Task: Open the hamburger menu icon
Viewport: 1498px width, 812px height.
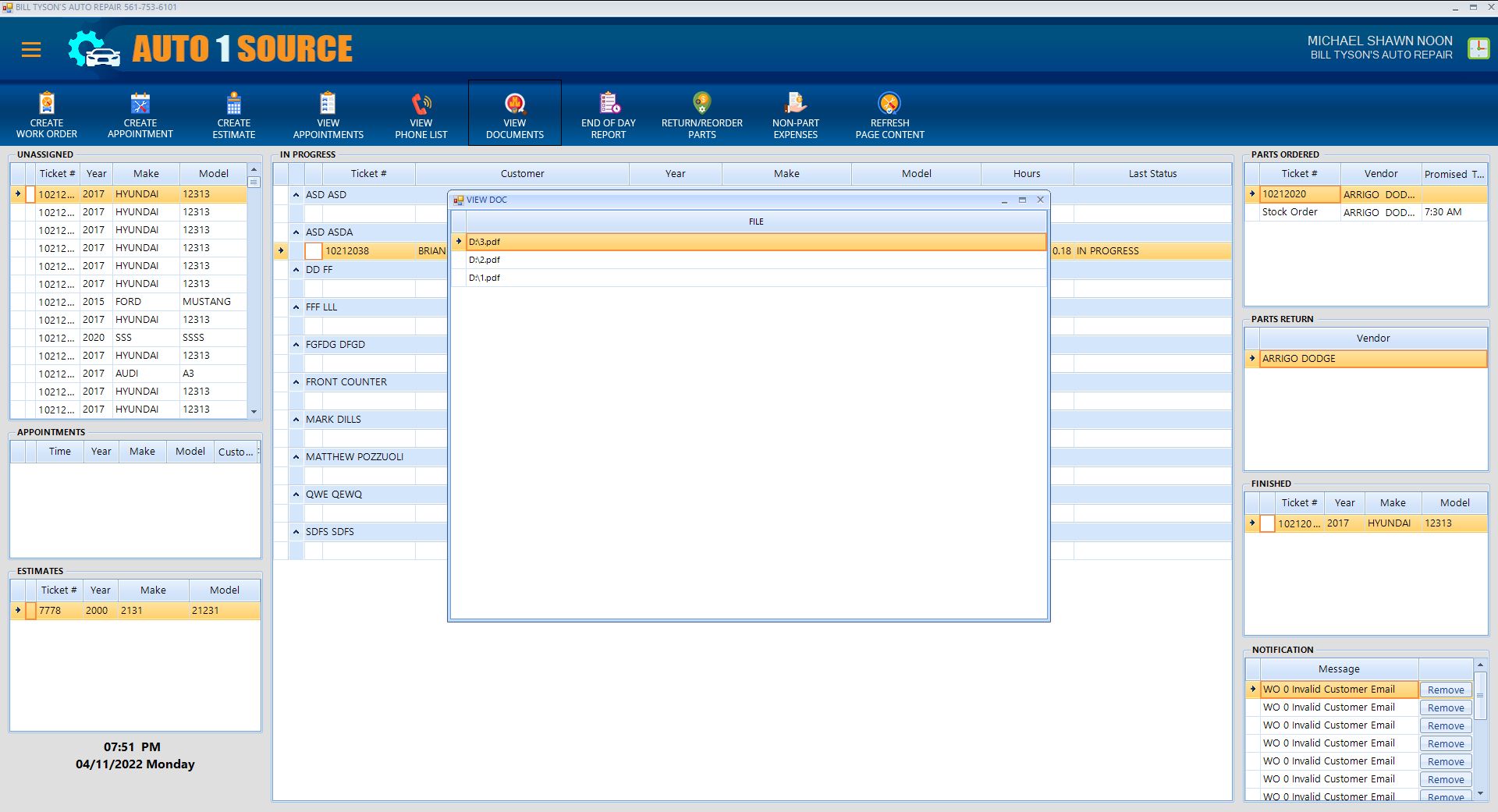Action: click(31, 50)
